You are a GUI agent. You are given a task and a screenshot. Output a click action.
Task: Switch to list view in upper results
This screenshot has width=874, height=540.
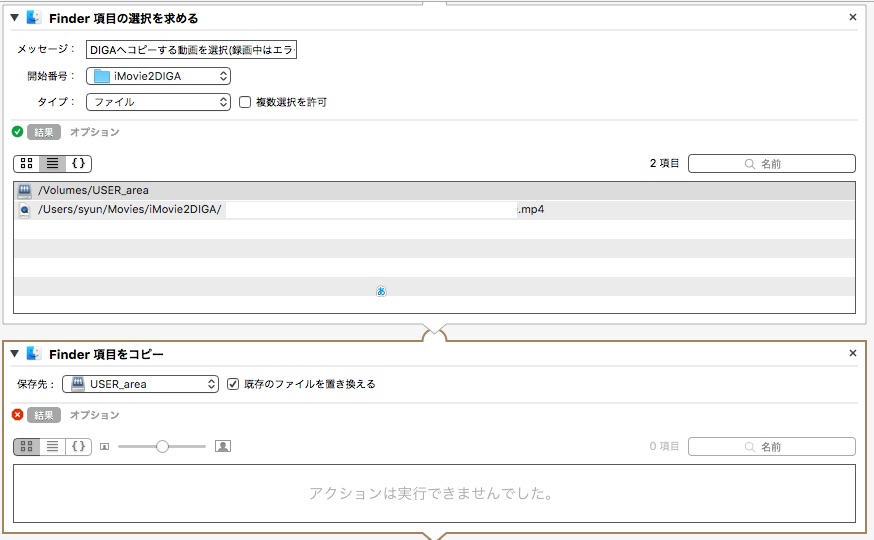click(52, 163)
